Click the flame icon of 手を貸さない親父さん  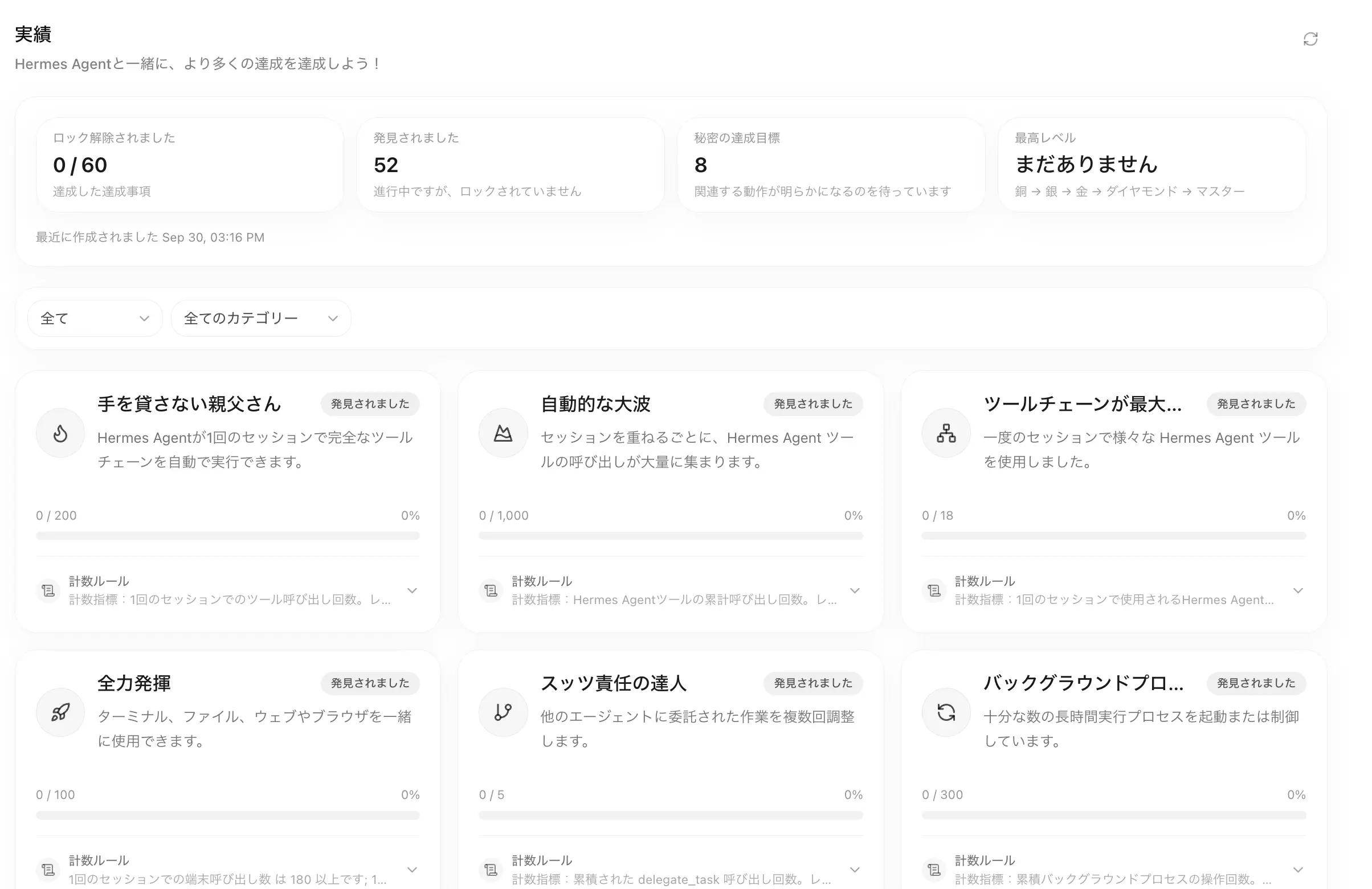click(60, 433)
